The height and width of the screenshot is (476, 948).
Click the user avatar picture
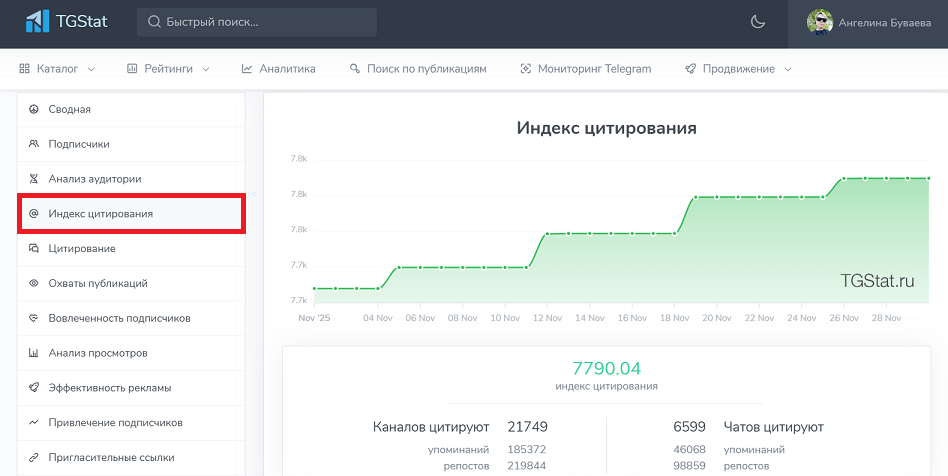click(820, 22)
